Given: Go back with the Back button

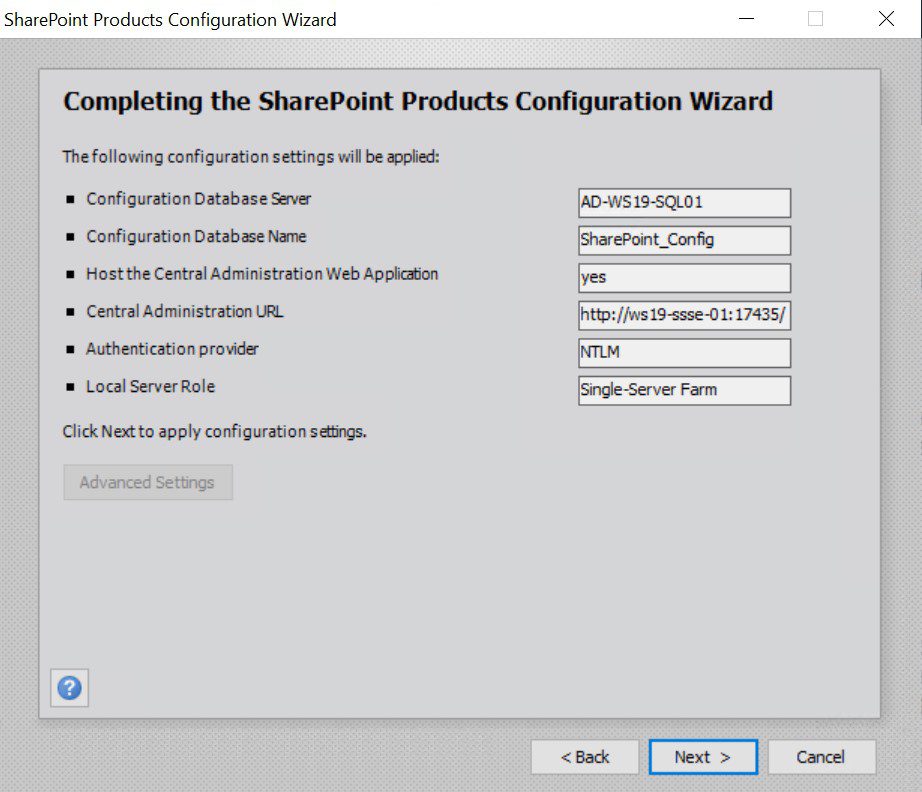Looking at the screenshot, I should (x=584, y=757).
